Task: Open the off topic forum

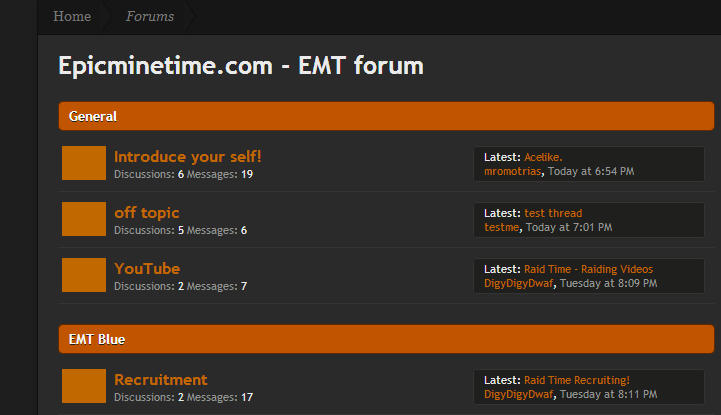Action: [147, 212]
